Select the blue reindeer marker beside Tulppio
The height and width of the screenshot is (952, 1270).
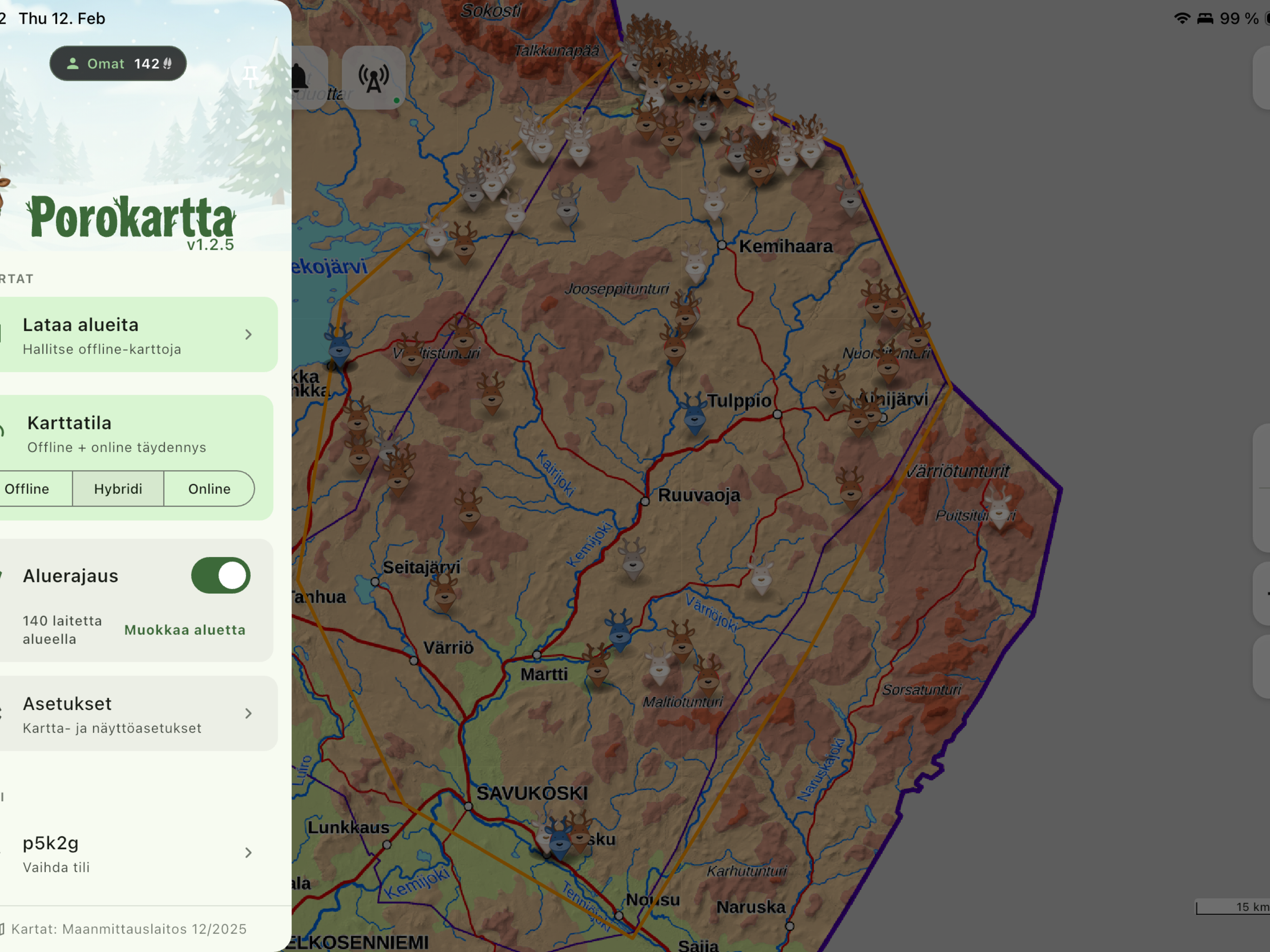pos(695,413)
